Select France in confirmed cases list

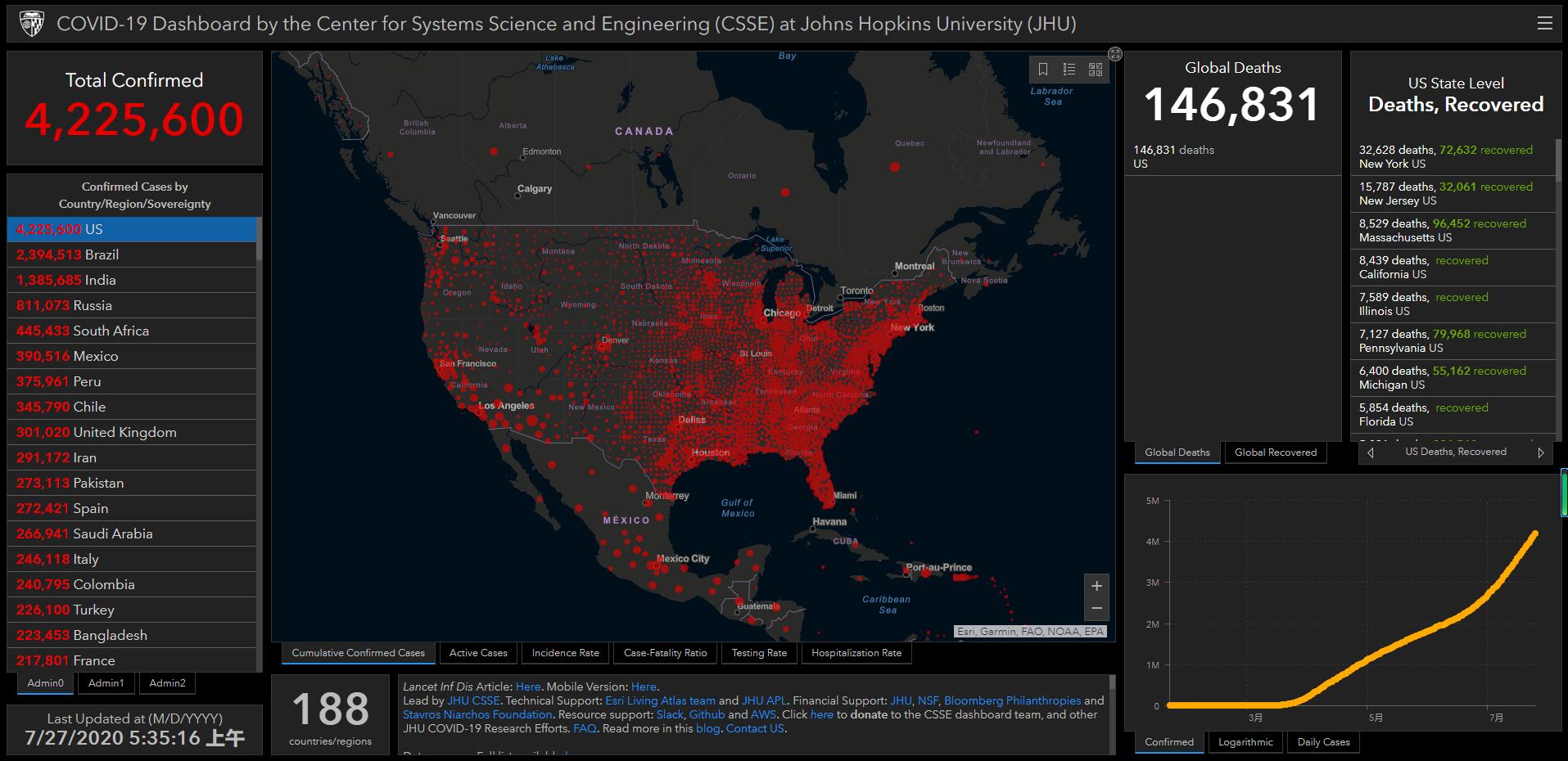tap(132, 660)
